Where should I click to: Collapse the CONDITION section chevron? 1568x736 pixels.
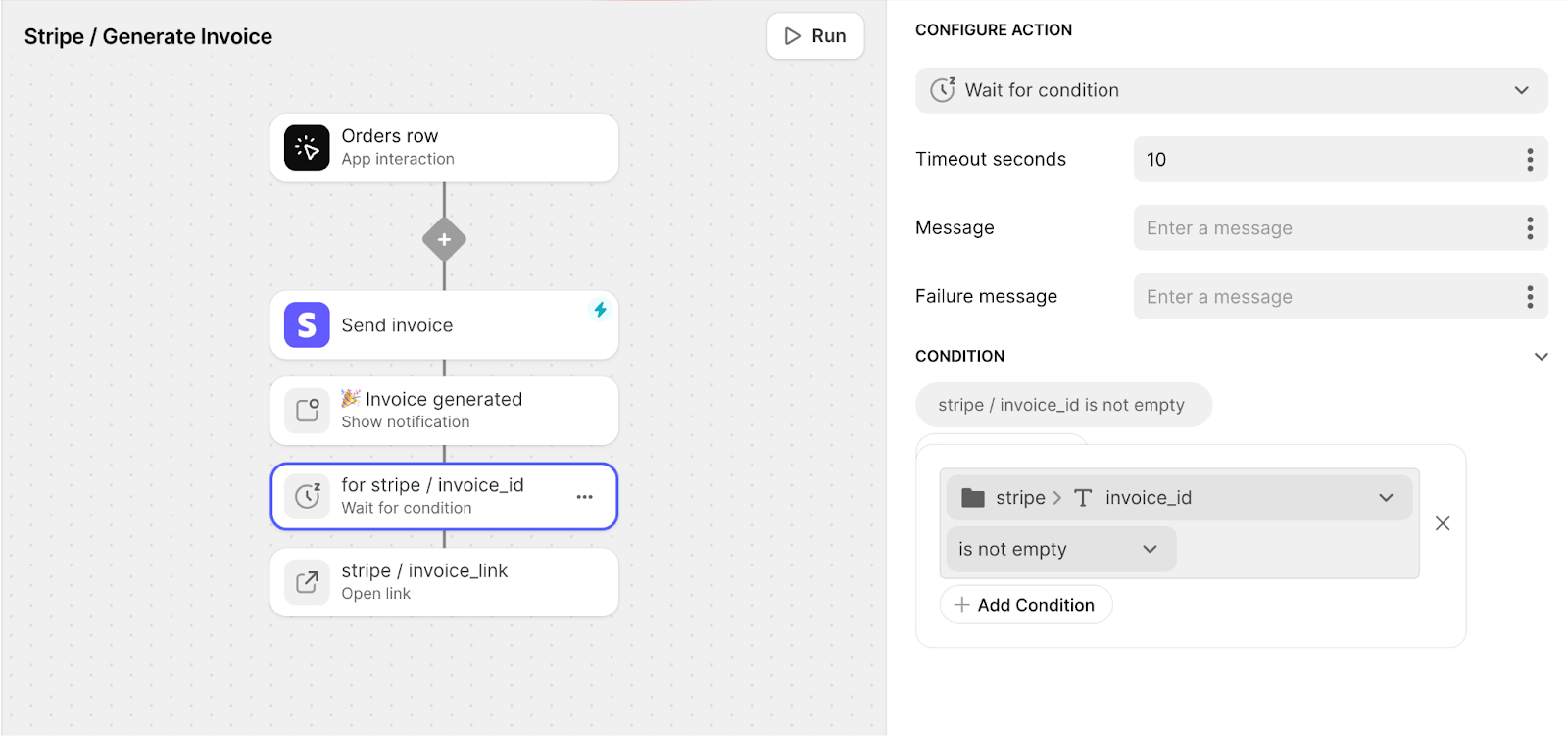pyautogui.click(x=1542, y=357)
